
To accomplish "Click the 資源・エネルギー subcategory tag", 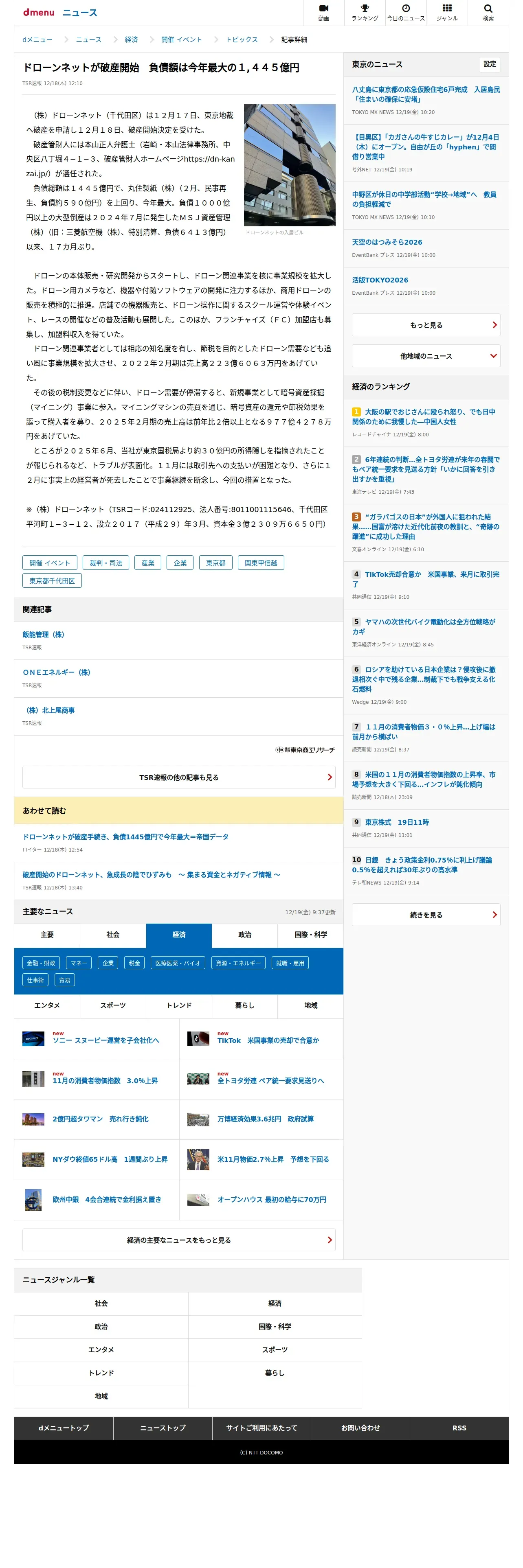I will pyautogui.click(x=238, y=963).
